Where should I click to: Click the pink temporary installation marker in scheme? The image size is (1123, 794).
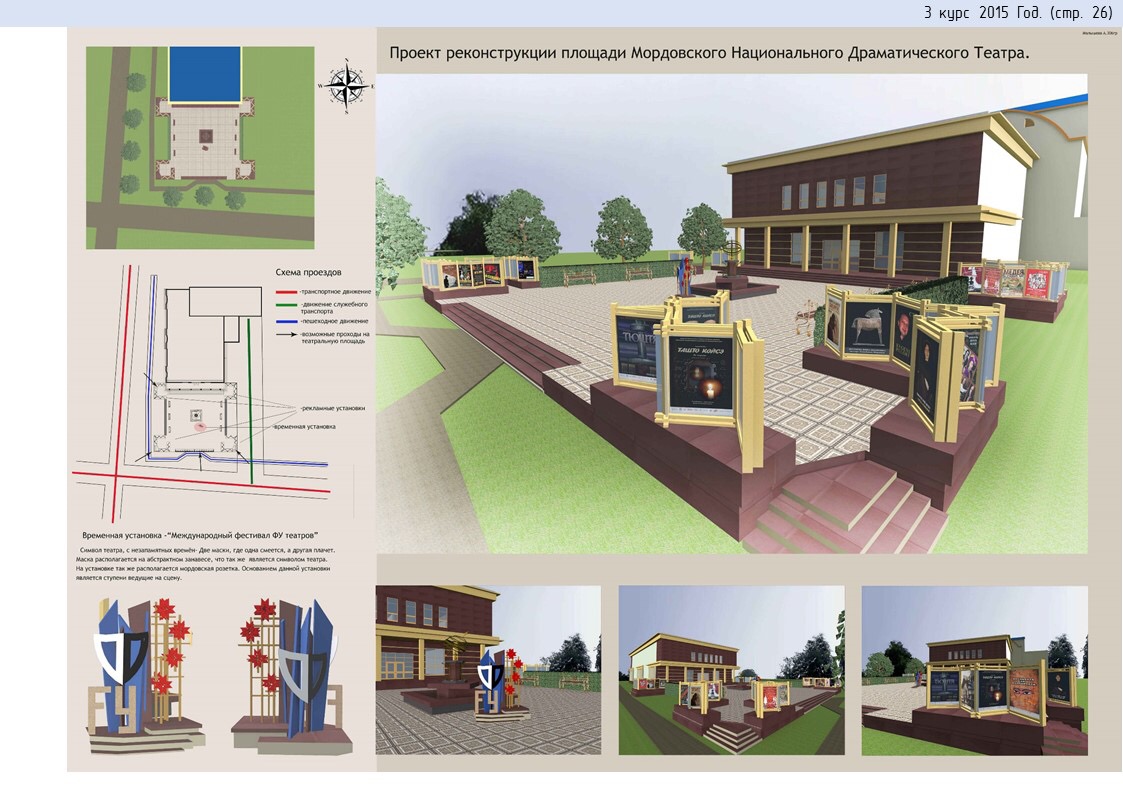[200, 426]
